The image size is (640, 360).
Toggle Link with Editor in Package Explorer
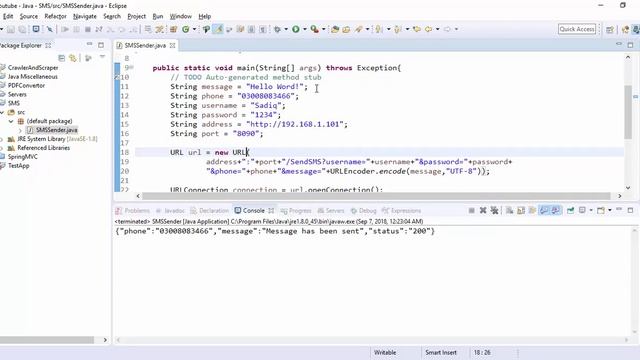click(73, 58)
